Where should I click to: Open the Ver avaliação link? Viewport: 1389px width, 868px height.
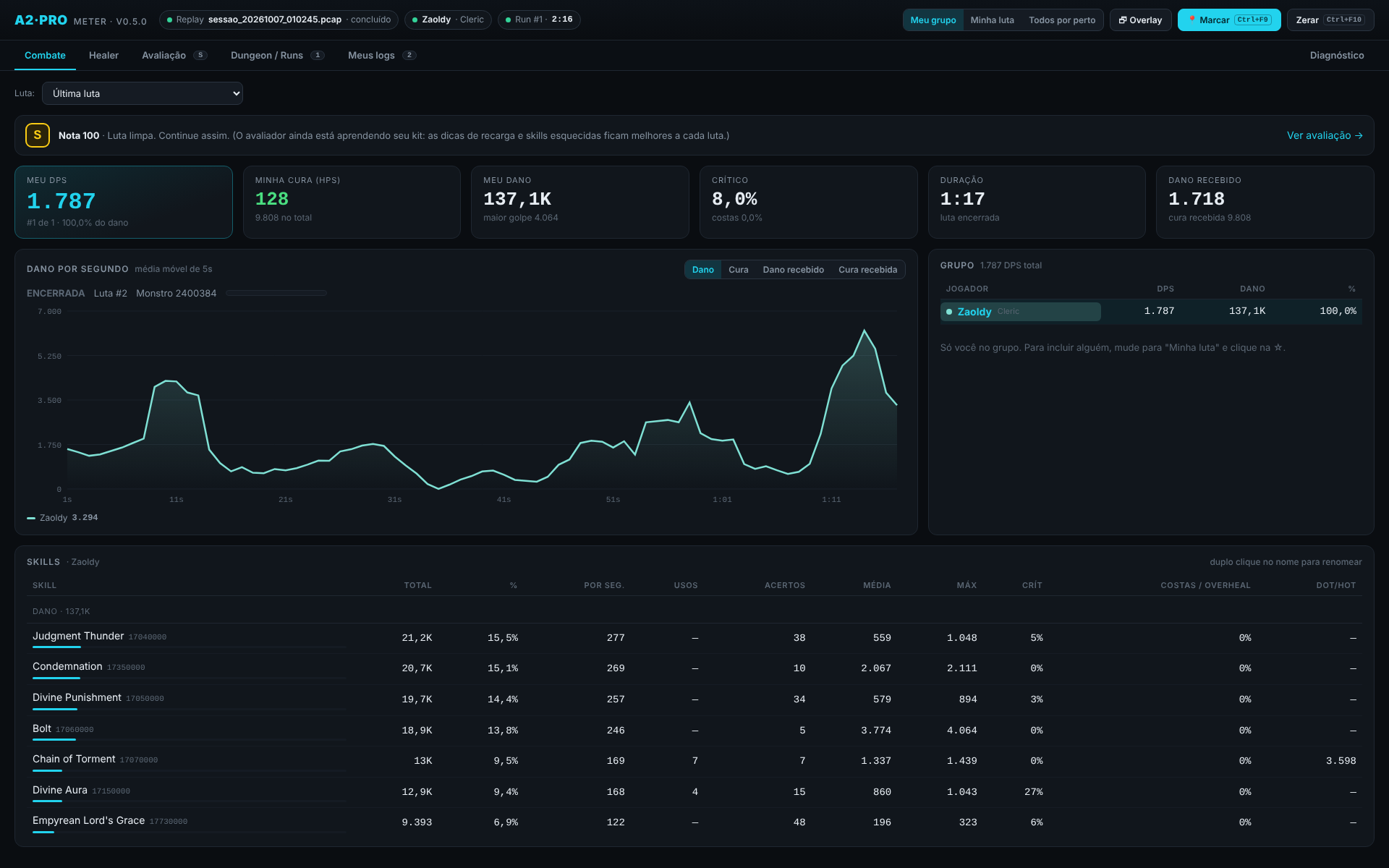tap(1325, 135)
